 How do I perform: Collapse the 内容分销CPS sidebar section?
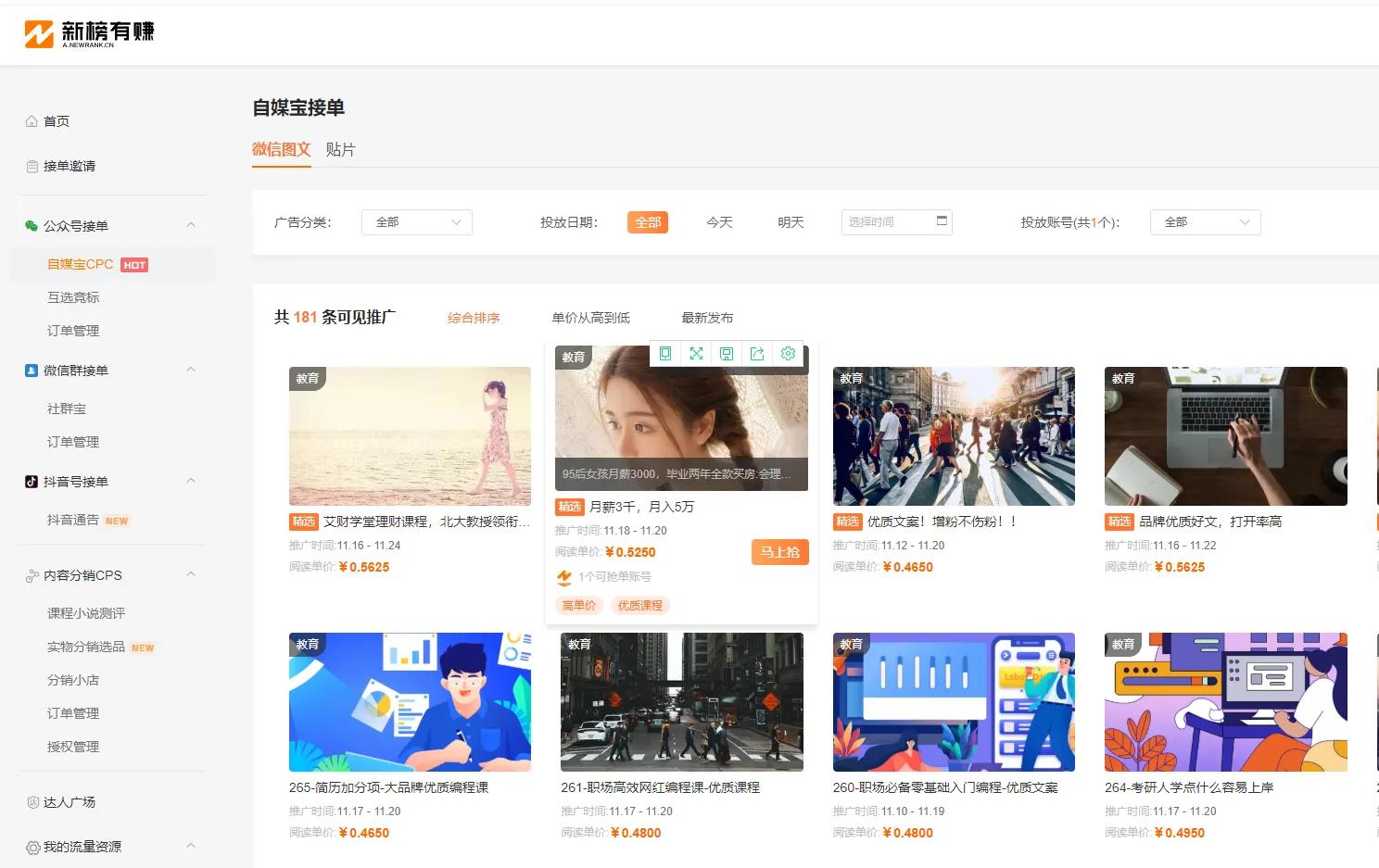[x=190, y=574]
